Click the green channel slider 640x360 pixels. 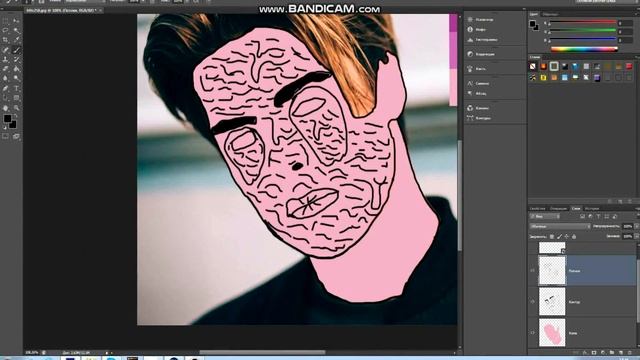point(583,31)
